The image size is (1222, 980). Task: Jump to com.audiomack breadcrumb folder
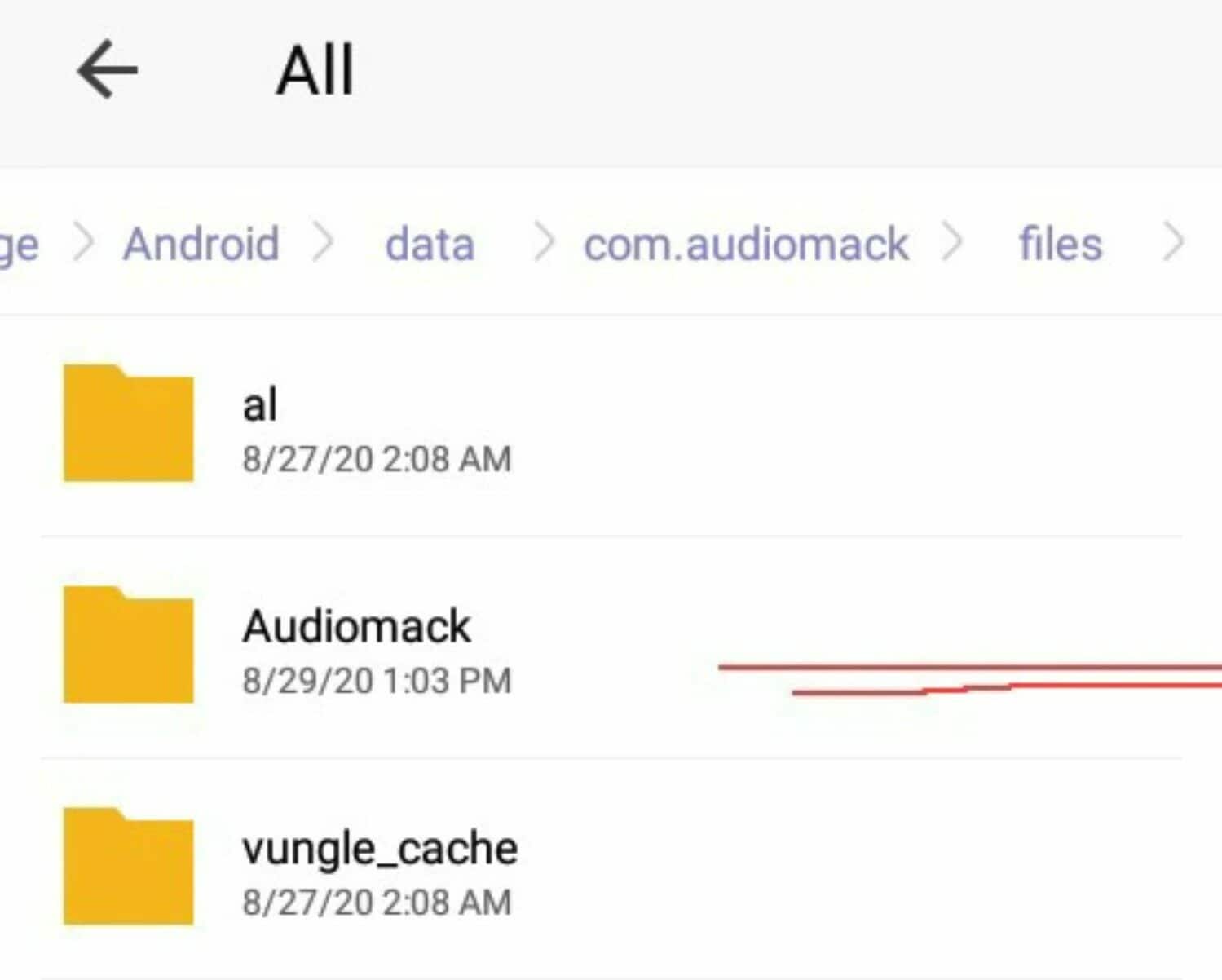pyautogui.click(x=746, y=244)
